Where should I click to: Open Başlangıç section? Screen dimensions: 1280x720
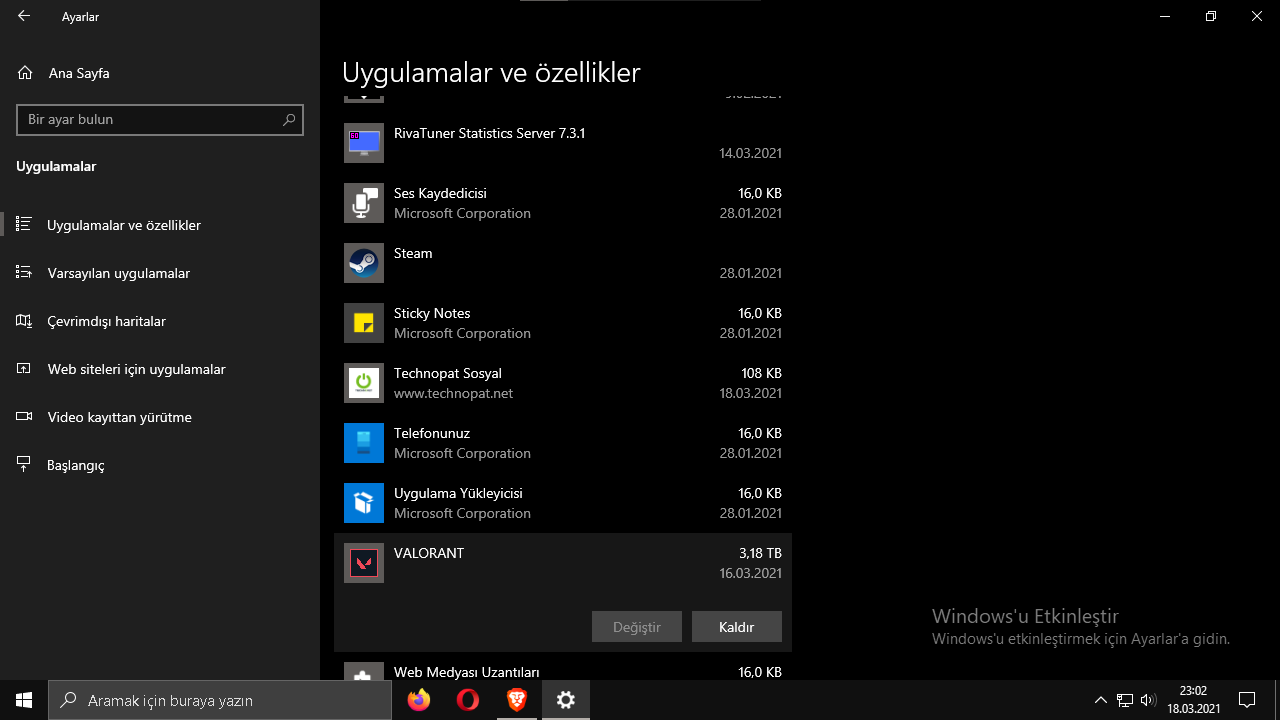click(x=160, y=465)
